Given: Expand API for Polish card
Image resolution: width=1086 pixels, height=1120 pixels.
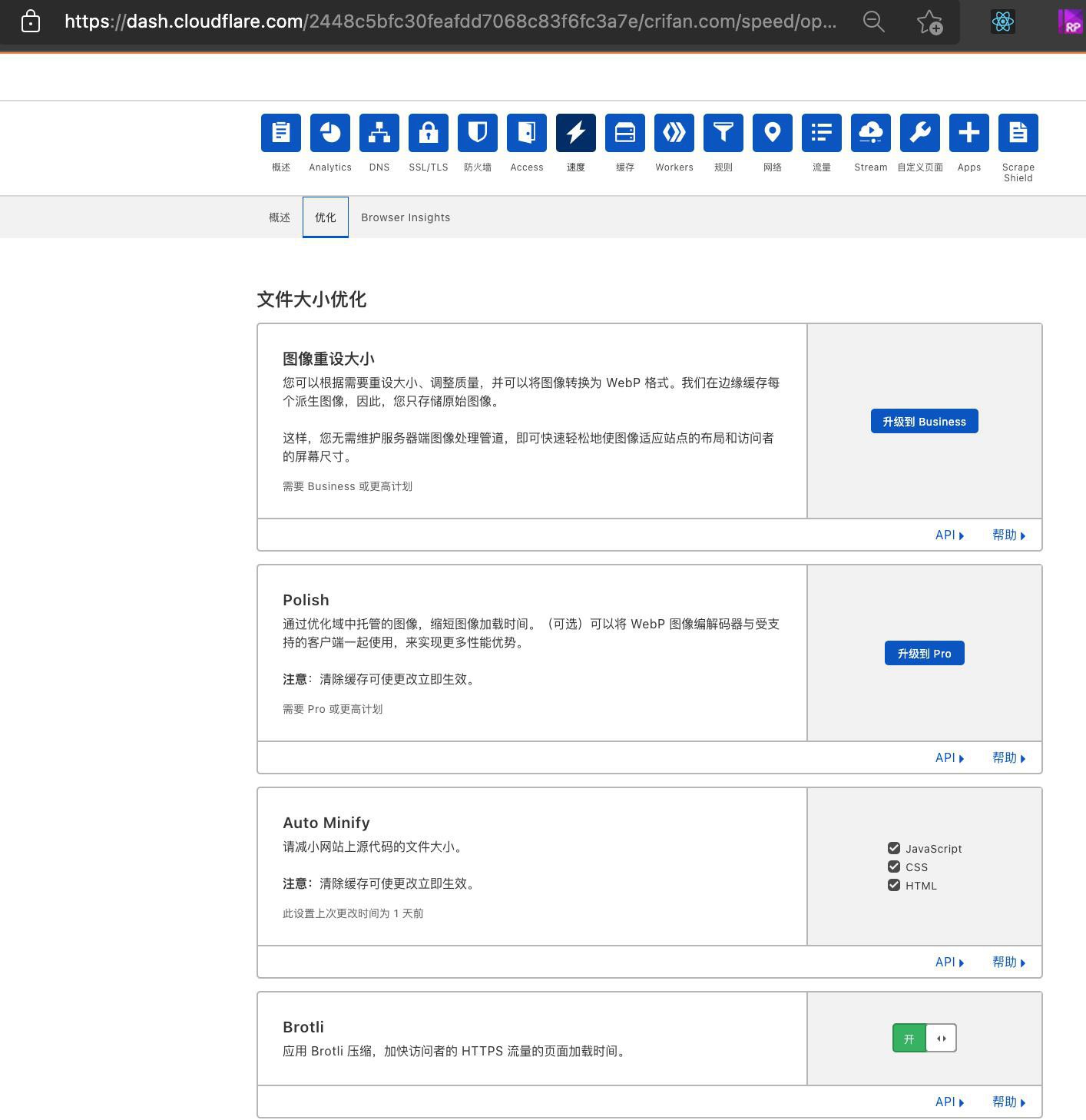Looking at the screenshot, I should pyautogui.click(x=950, y=757).
